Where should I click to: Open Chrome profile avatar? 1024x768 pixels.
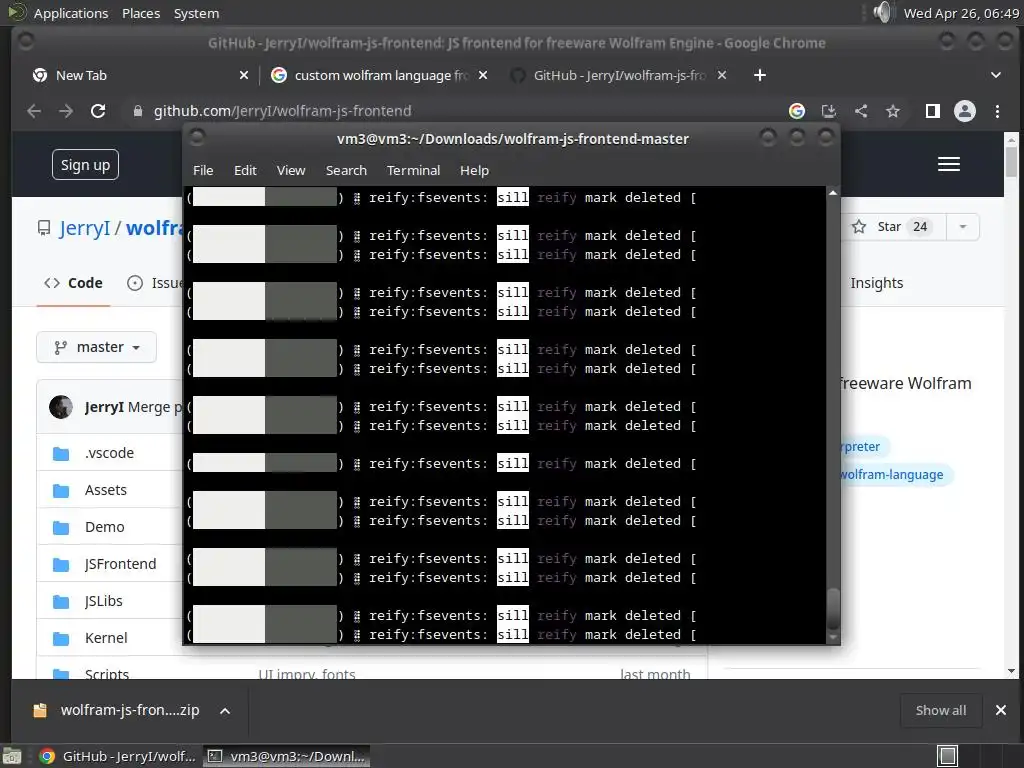pyautogui.click(x=965, y=111)
